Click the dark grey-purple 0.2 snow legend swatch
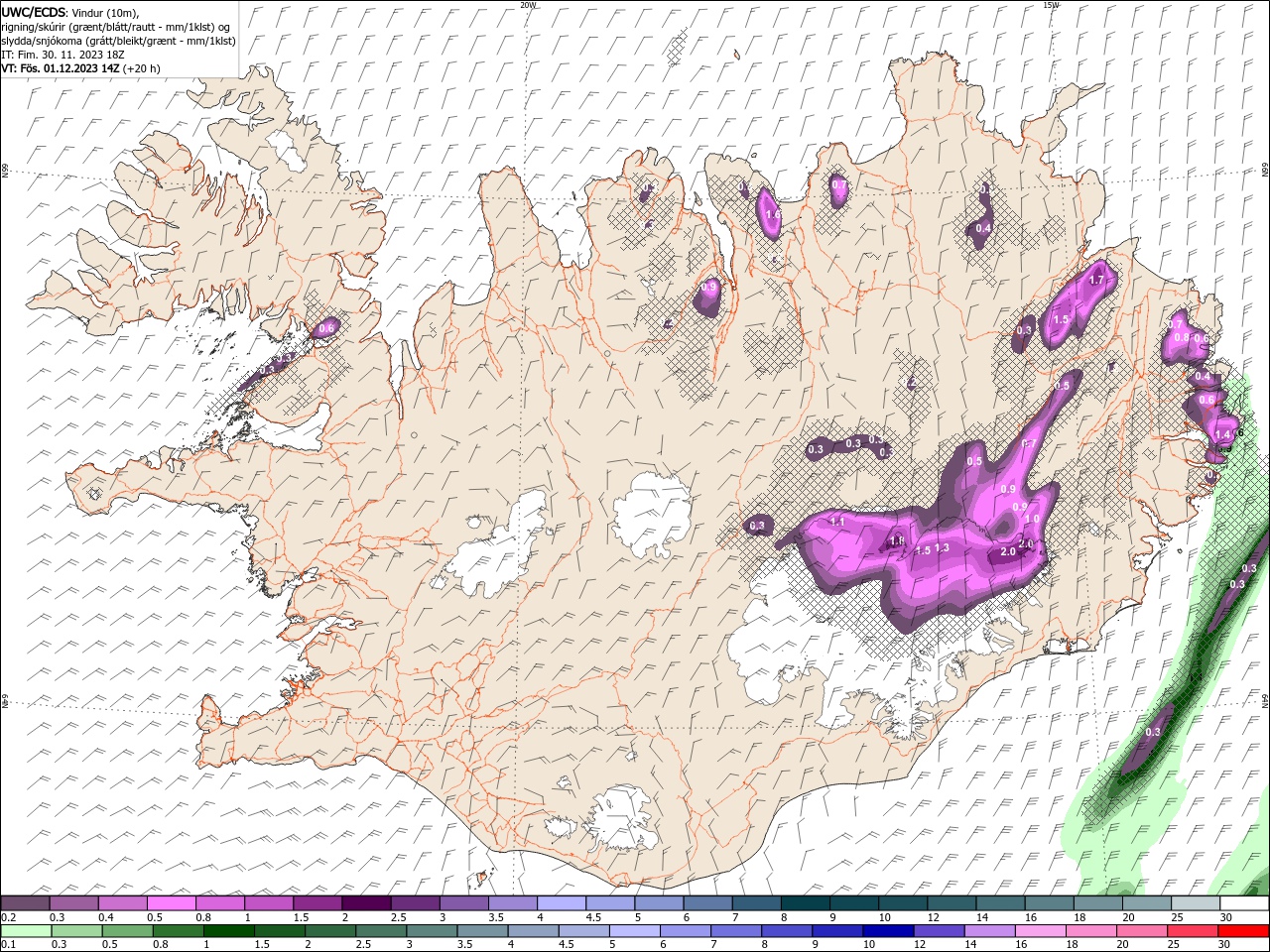 pyautogui.click(x=25, y=903)
